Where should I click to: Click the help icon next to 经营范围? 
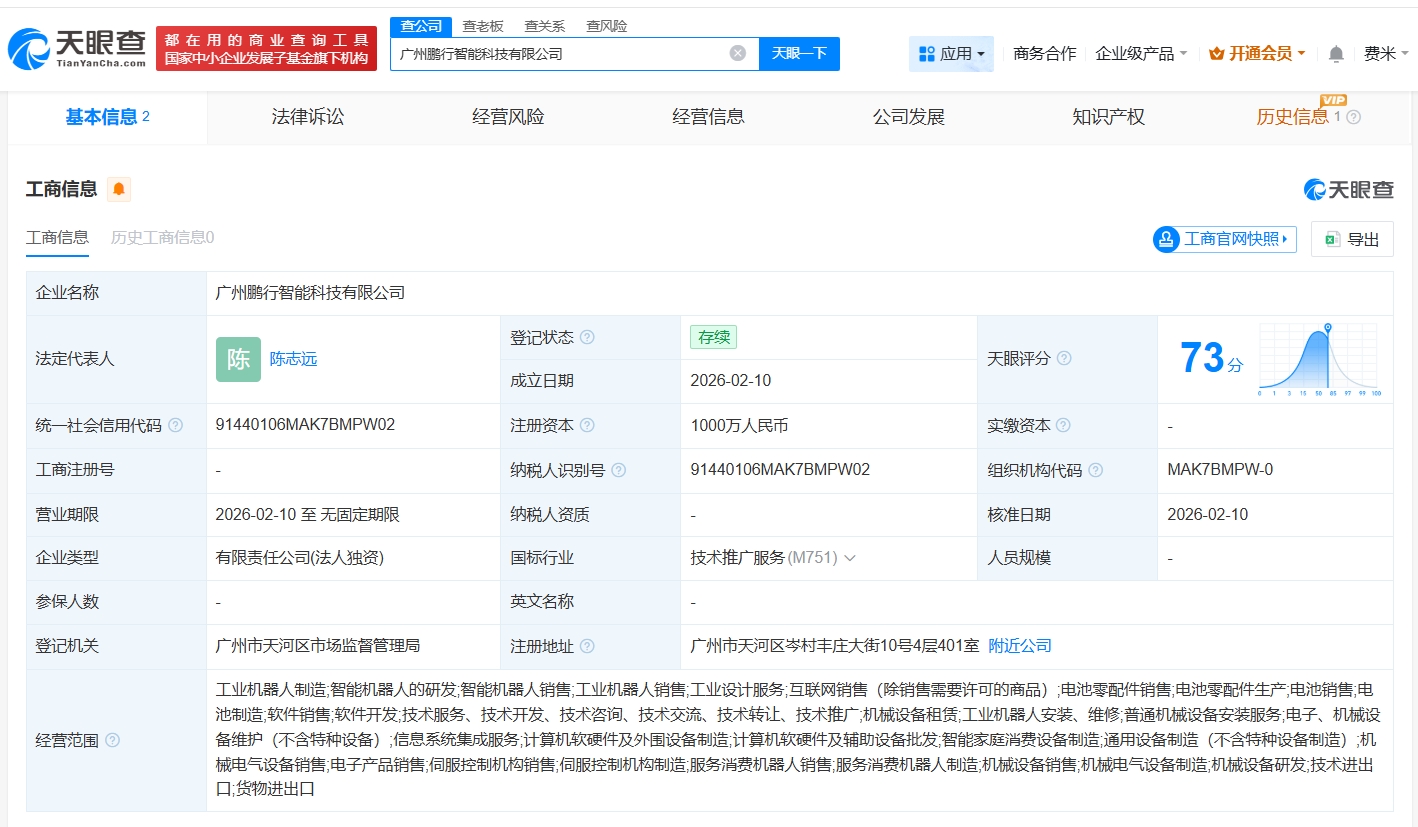tap(113, 740)
